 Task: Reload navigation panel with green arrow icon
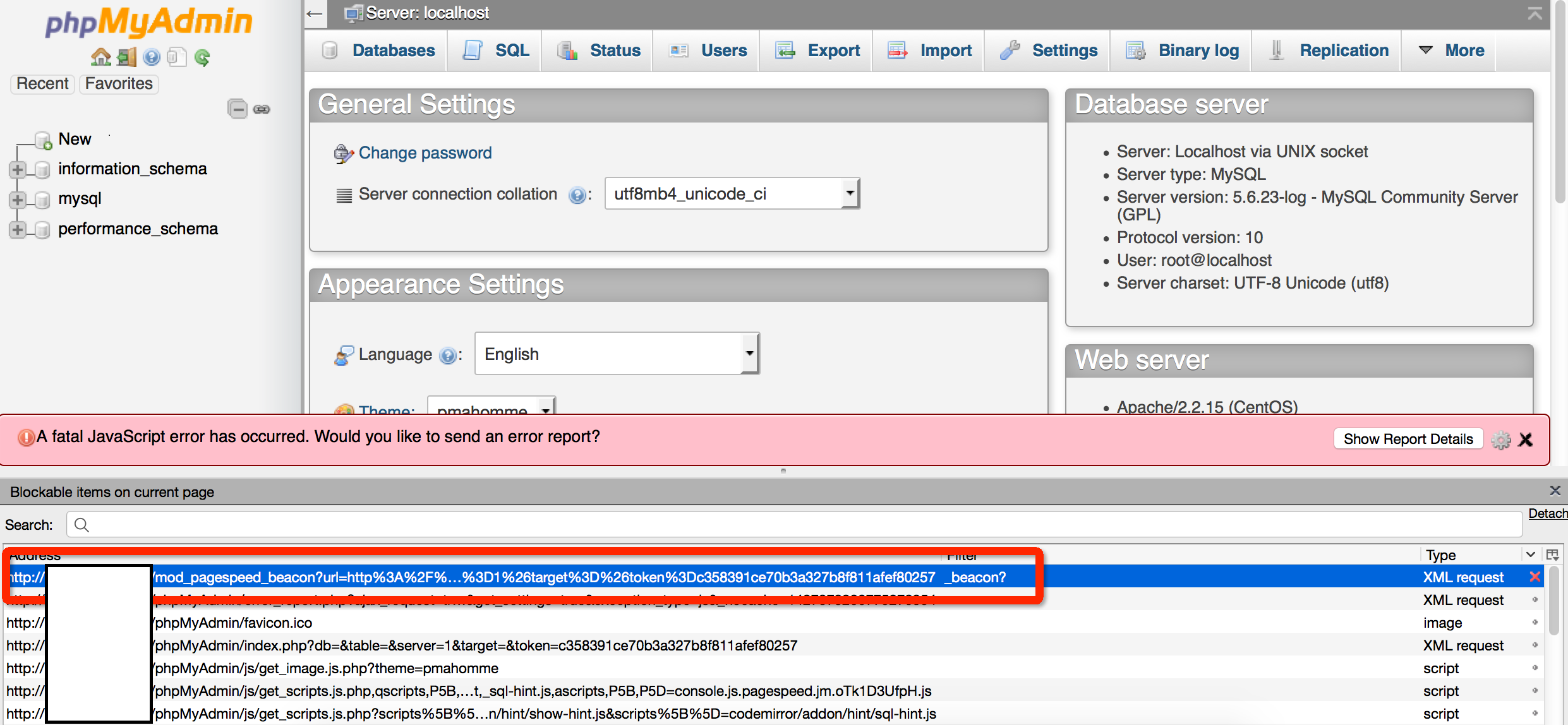point(202,57)
